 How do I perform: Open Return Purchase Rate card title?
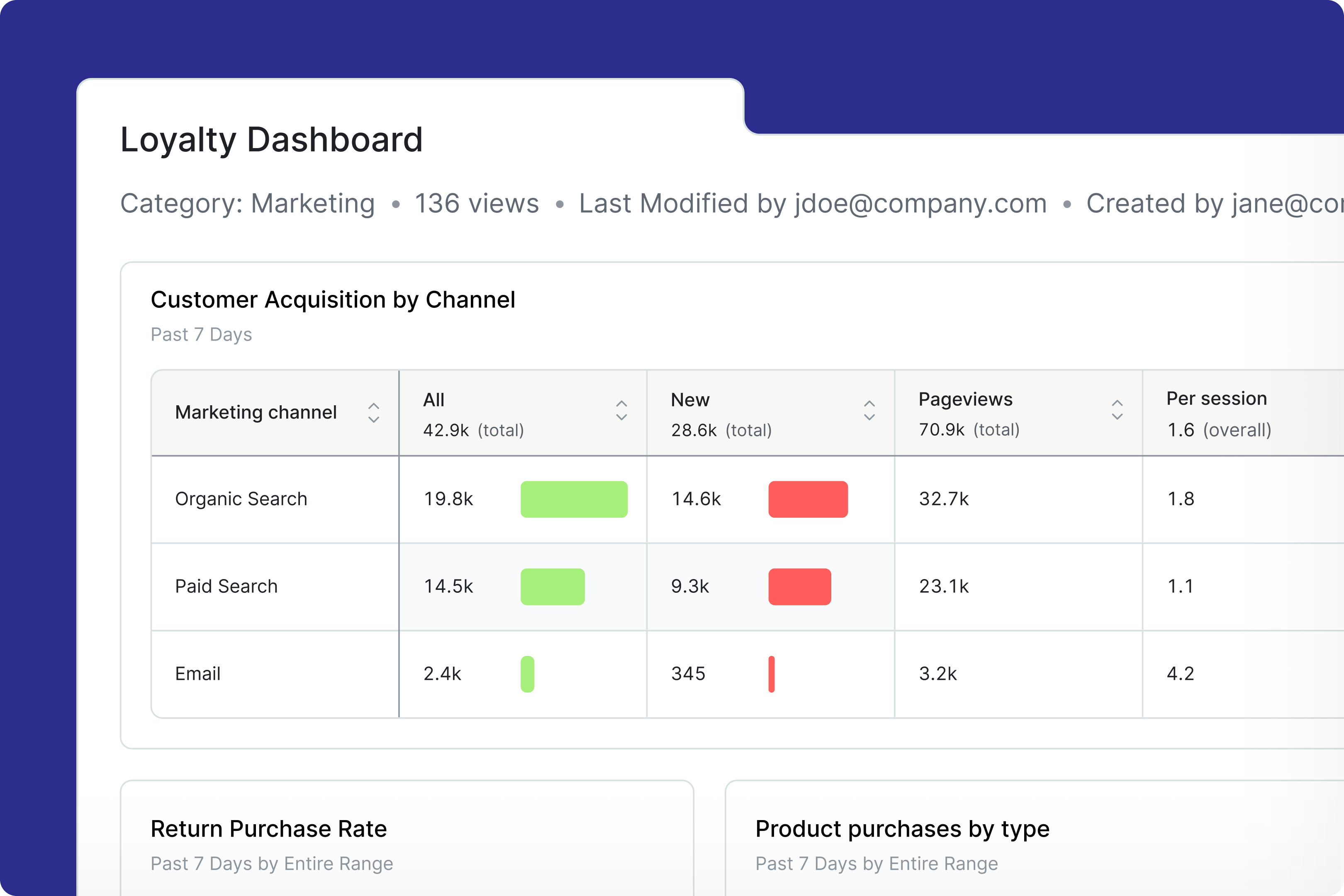click(268, 828)
